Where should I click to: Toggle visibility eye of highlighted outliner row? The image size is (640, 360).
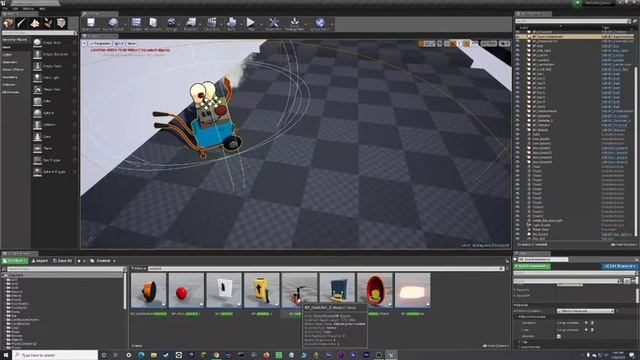518,36
